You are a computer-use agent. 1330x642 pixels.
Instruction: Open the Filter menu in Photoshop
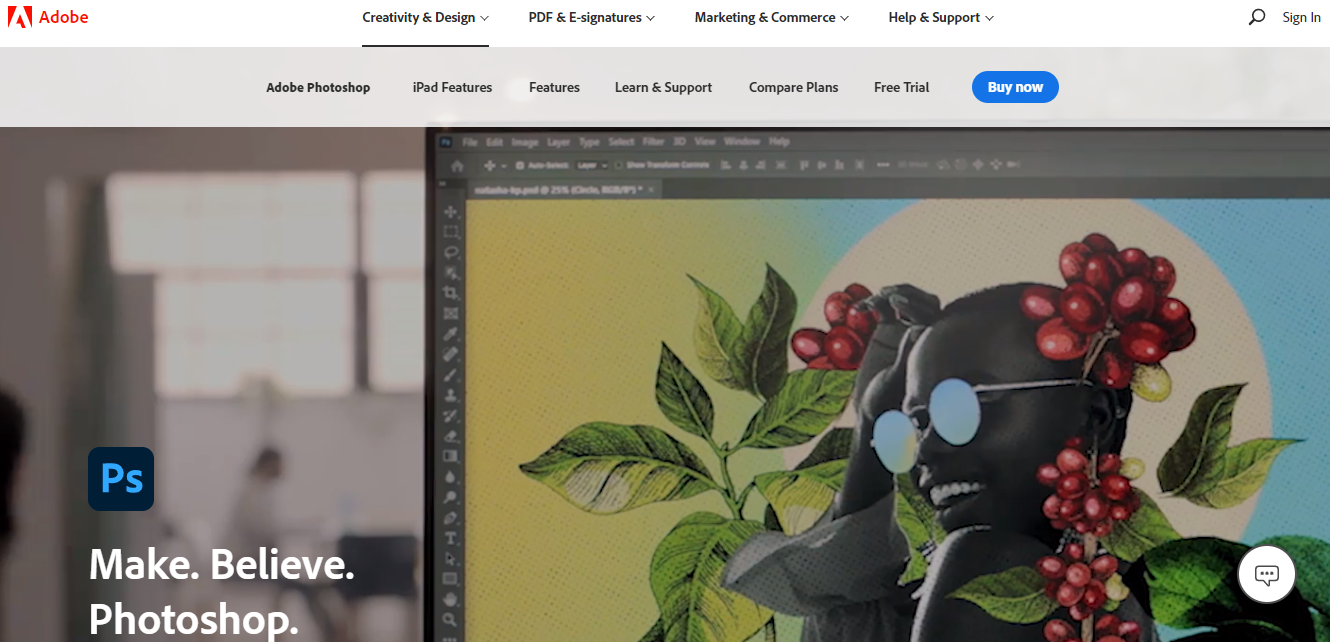[654, 141]
